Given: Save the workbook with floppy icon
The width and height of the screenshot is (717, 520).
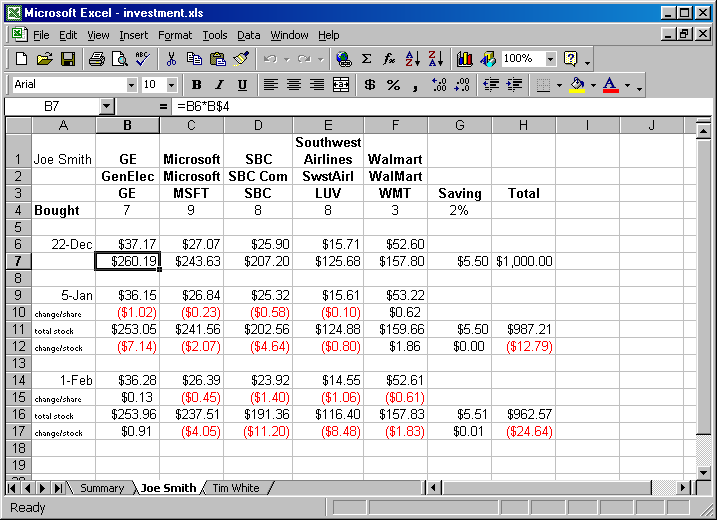Looking at the screenshot, I should tap(68, 59).
